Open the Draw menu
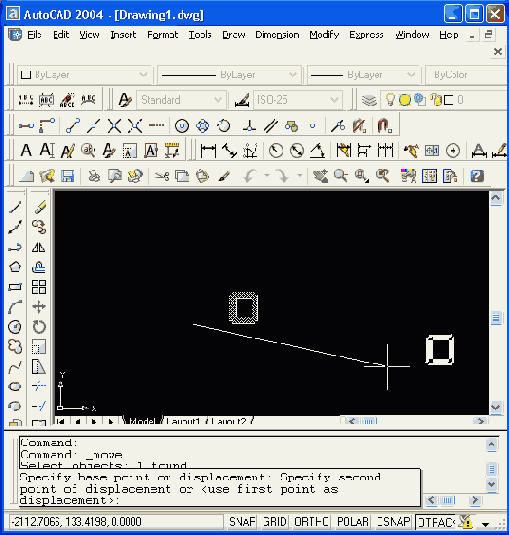This screenshot has width=509, height=535. (x=234, y=34)
